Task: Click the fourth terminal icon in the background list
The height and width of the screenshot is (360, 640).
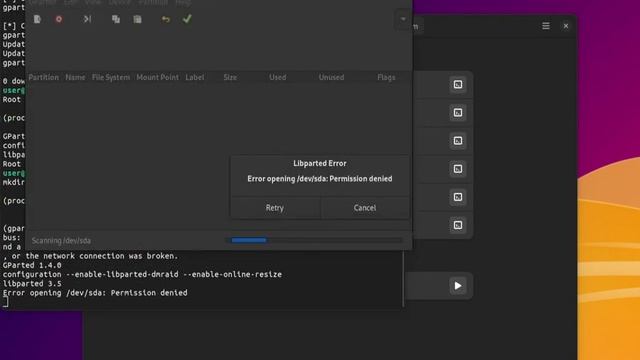Action: click(x=458, y=169)
